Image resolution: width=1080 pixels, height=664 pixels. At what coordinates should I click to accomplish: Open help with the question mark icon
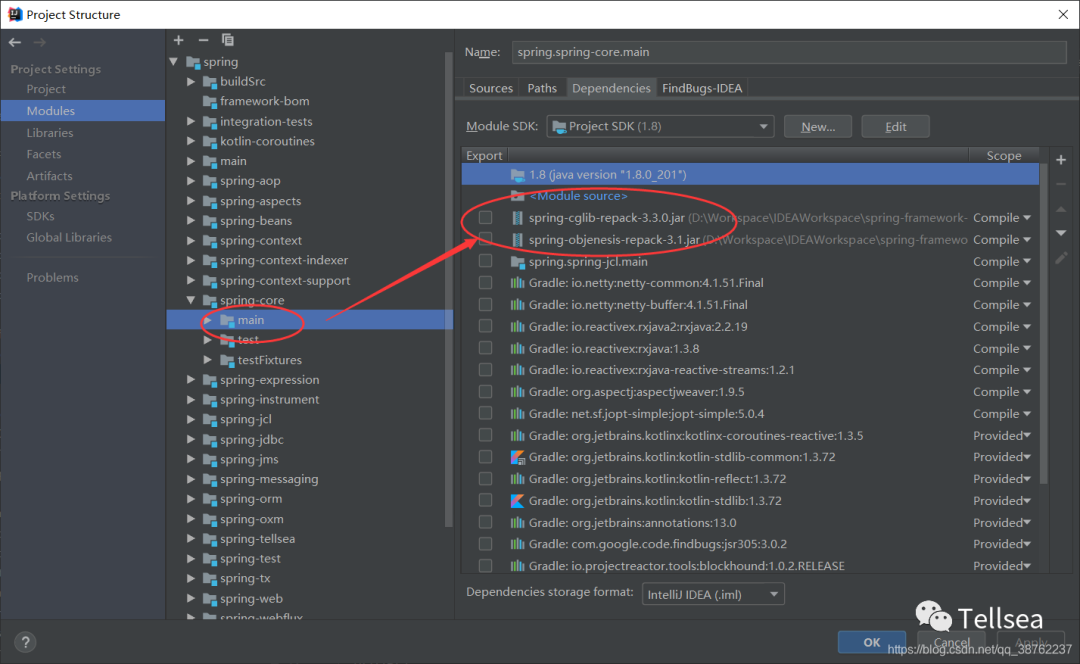[x=25, y=642]
